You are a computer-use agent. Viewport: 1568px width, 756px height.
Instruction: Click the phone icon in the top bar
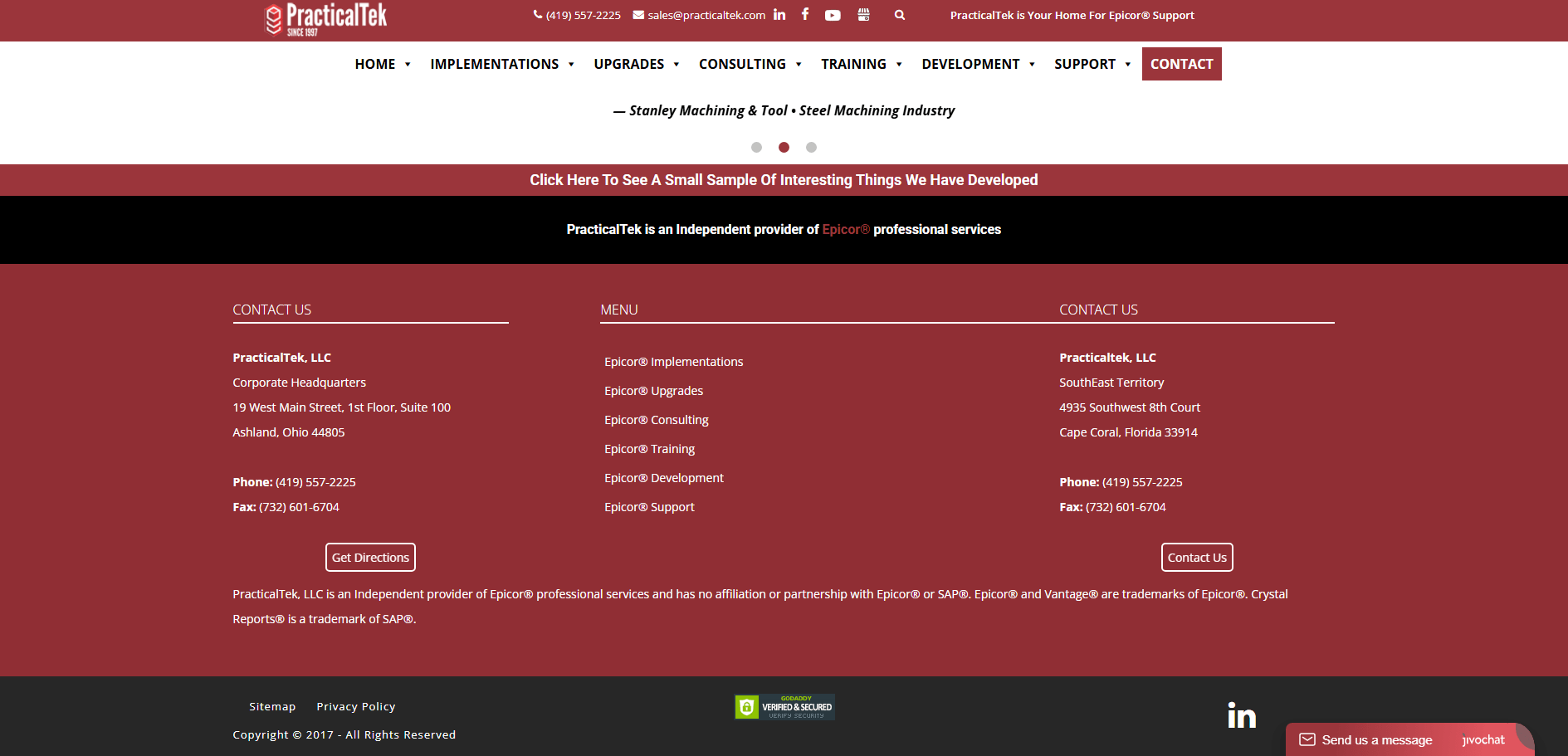[538, 15]
